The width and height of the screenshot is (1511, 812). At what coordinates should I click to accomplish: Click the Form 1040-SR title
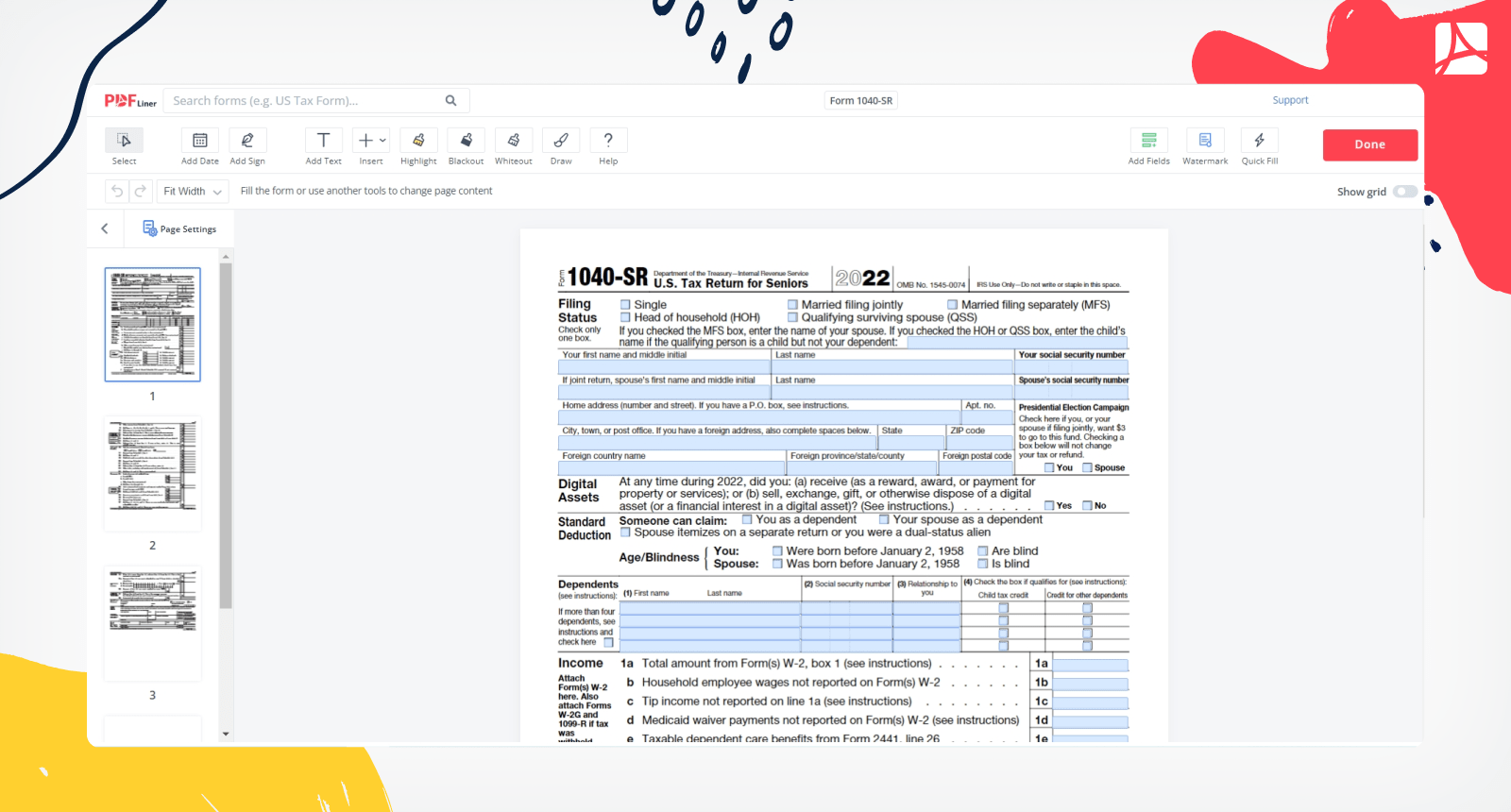coord(861,100)
